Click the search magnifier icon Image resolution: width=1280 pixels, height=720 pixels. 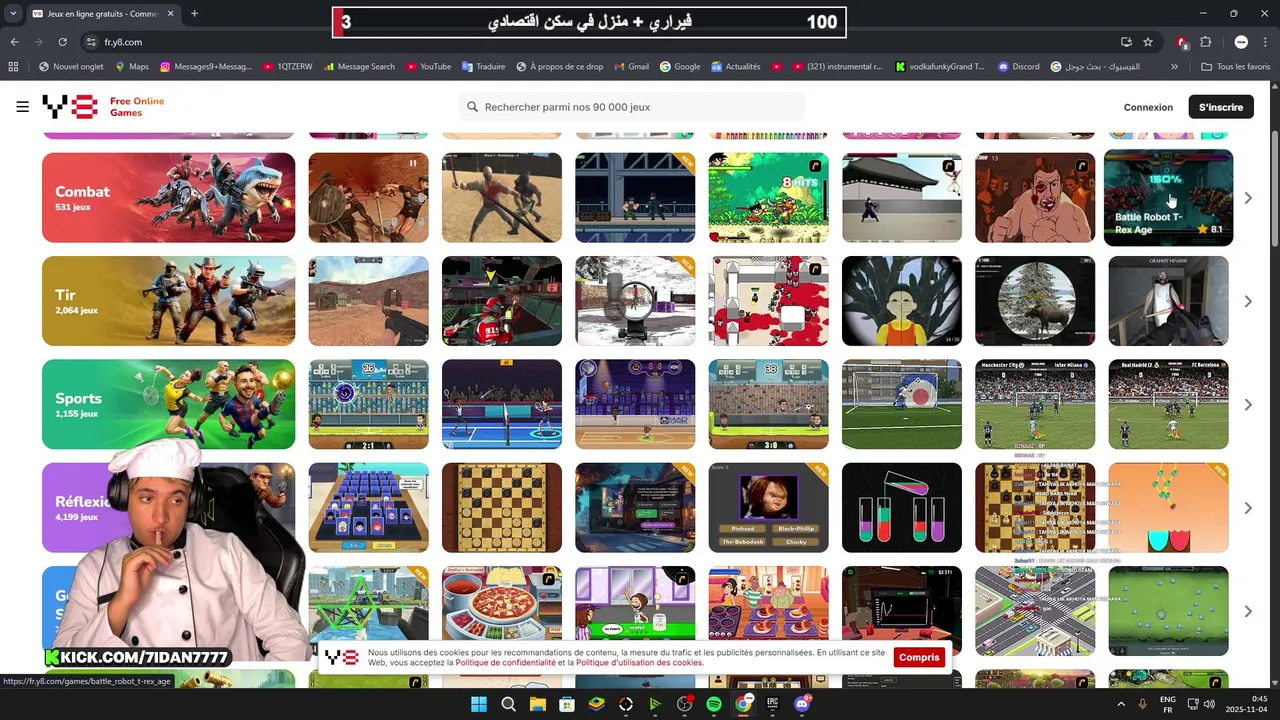[x=473, y=107]
